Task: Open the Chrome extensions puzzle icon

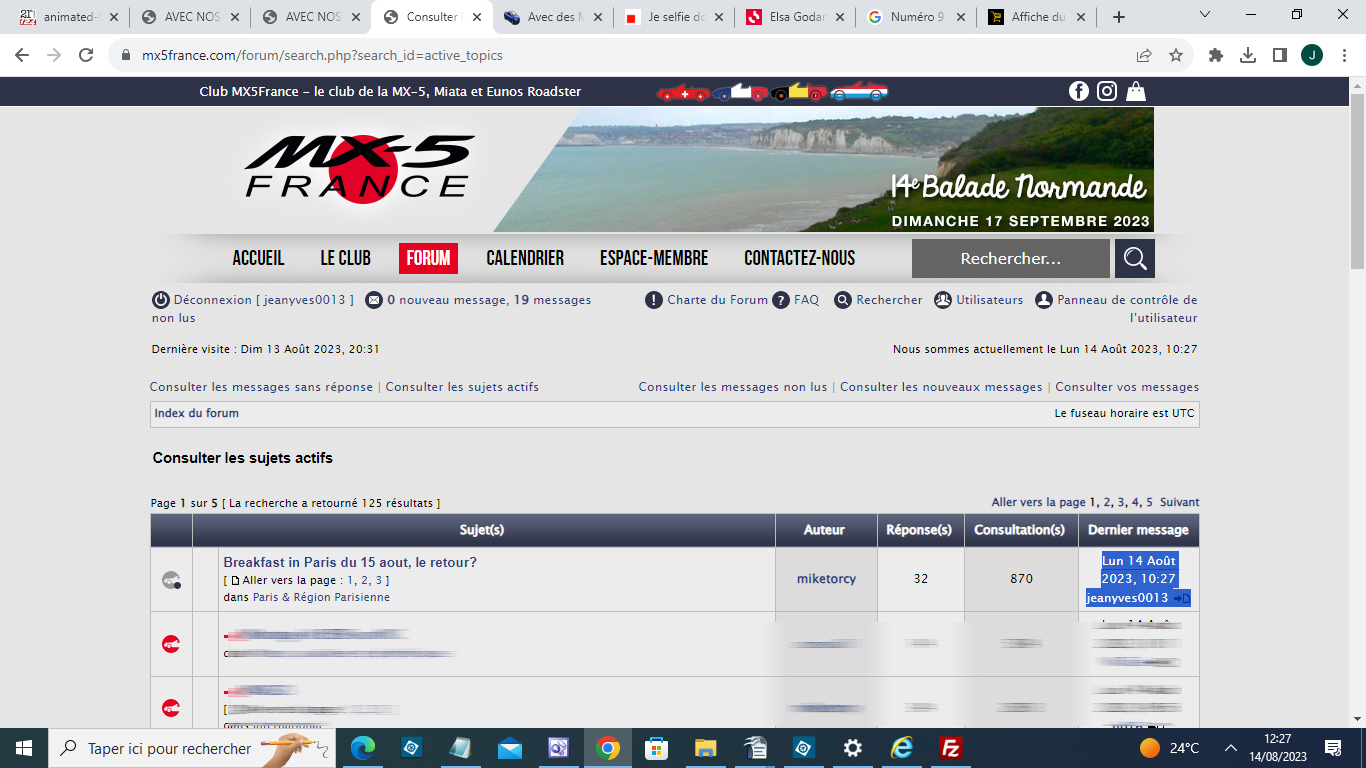Action: [x=1216, y=56]
